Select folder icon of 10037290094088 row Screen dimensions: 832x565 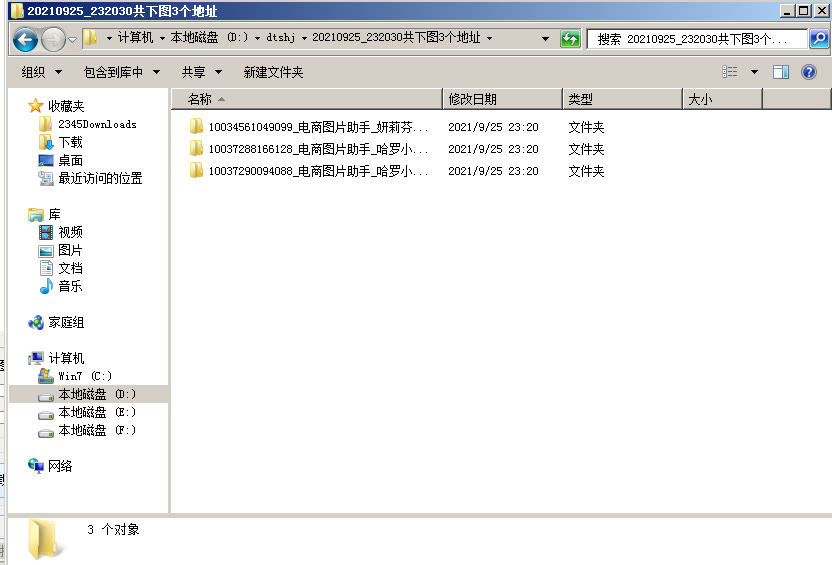coord(196,170)
